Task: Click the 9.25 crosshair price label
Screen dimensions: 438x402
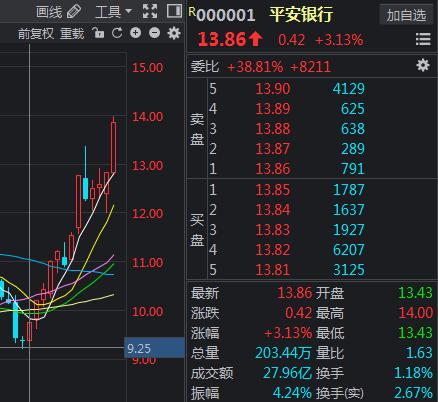Action: [154, 348]
